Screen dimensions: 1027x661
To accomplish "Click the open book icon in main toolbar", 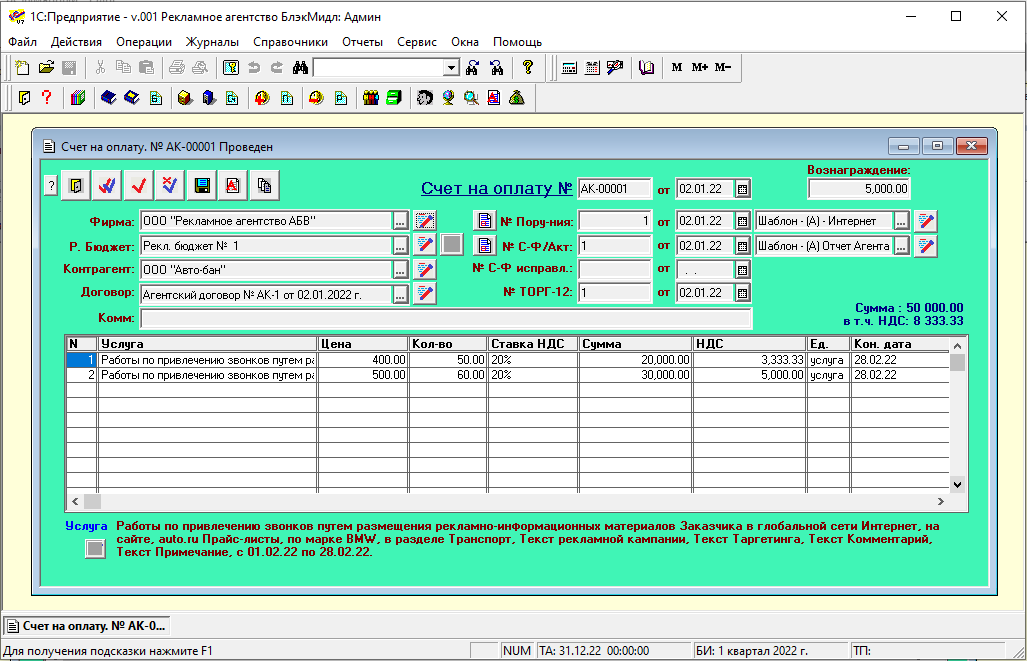I will pos(646,67).
